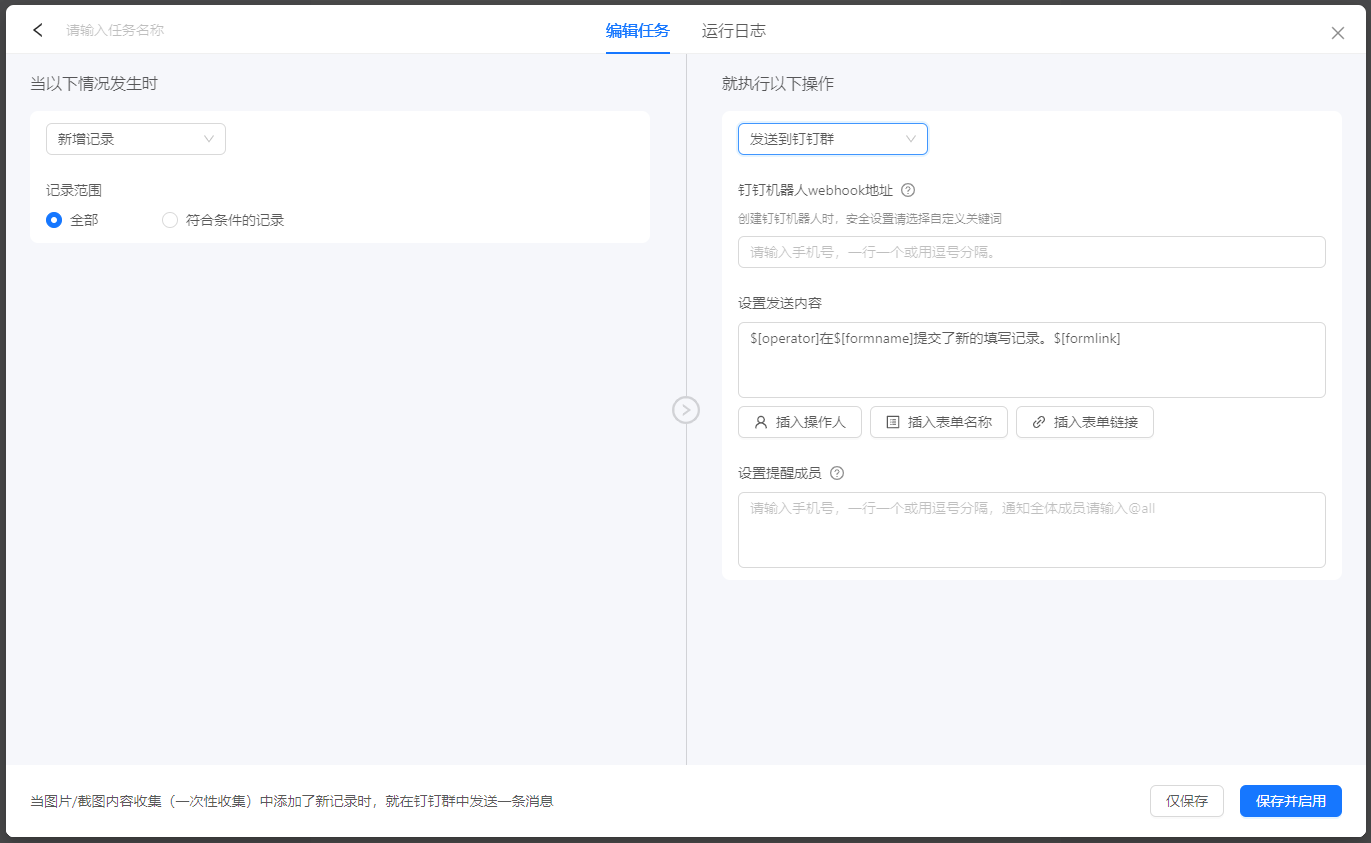
Task: Select the 符合条件的记录 radio option
Action: click(170, 220)
